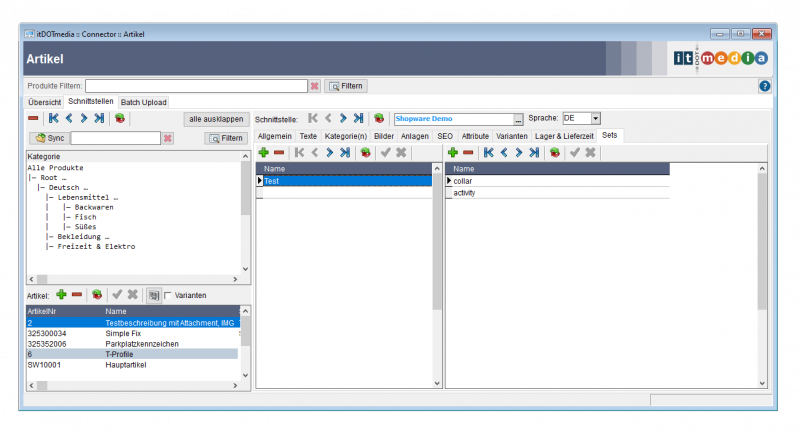Jump to first record in category toolbar
The width and height of the screenshot is (800, 432).
[53, 118]
